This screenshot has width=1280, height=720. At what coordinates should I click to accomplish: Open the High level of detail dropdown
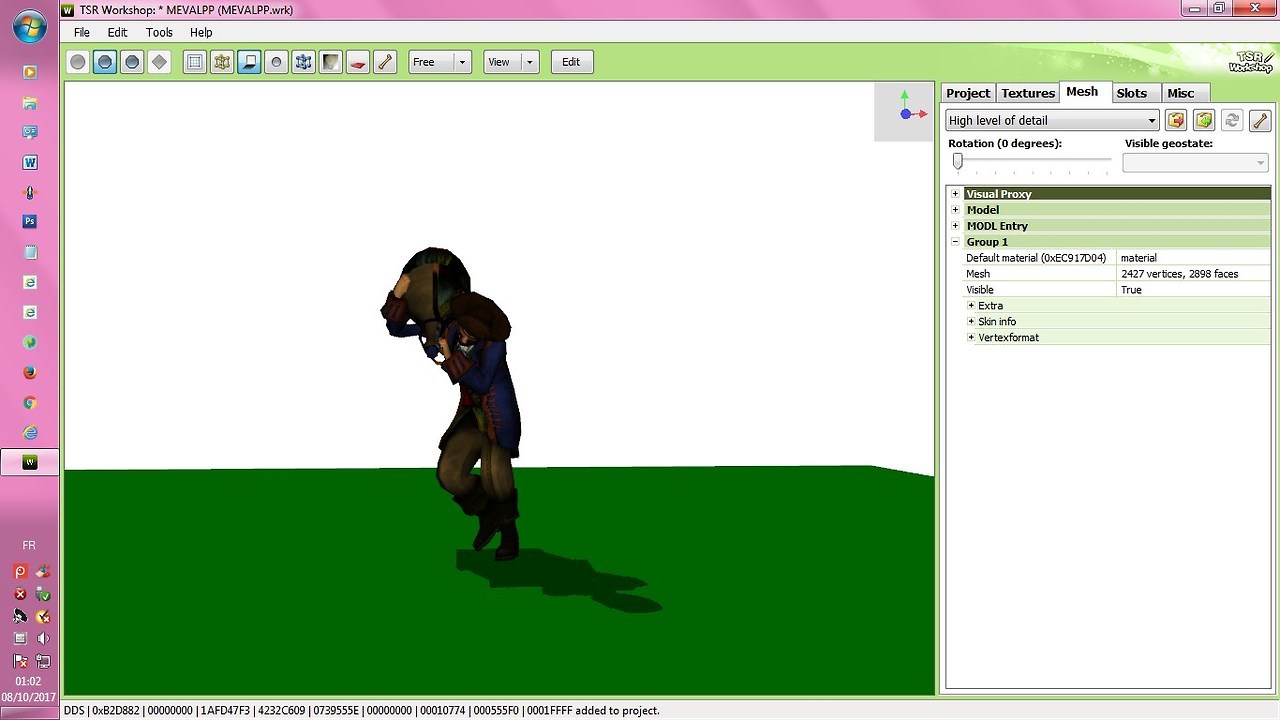(1051, 120)
